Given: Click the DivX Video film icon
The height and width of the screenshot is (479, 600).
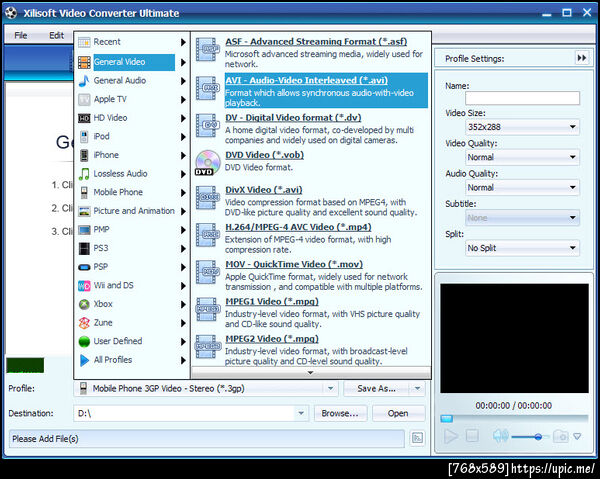Looking at the screenshot, I should 208,197.
